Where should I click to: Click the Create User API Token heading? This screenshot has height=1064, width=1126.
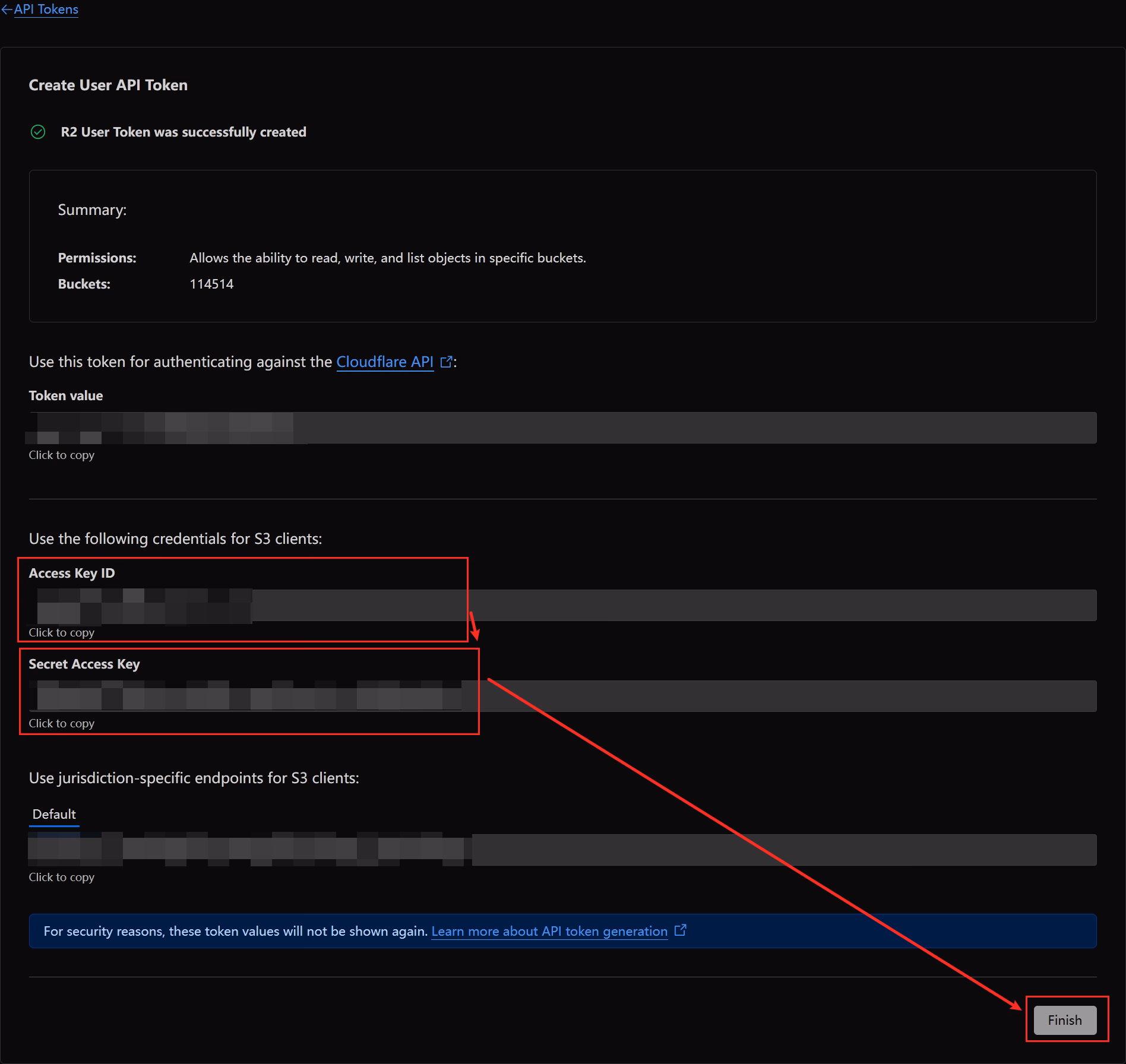108,85
